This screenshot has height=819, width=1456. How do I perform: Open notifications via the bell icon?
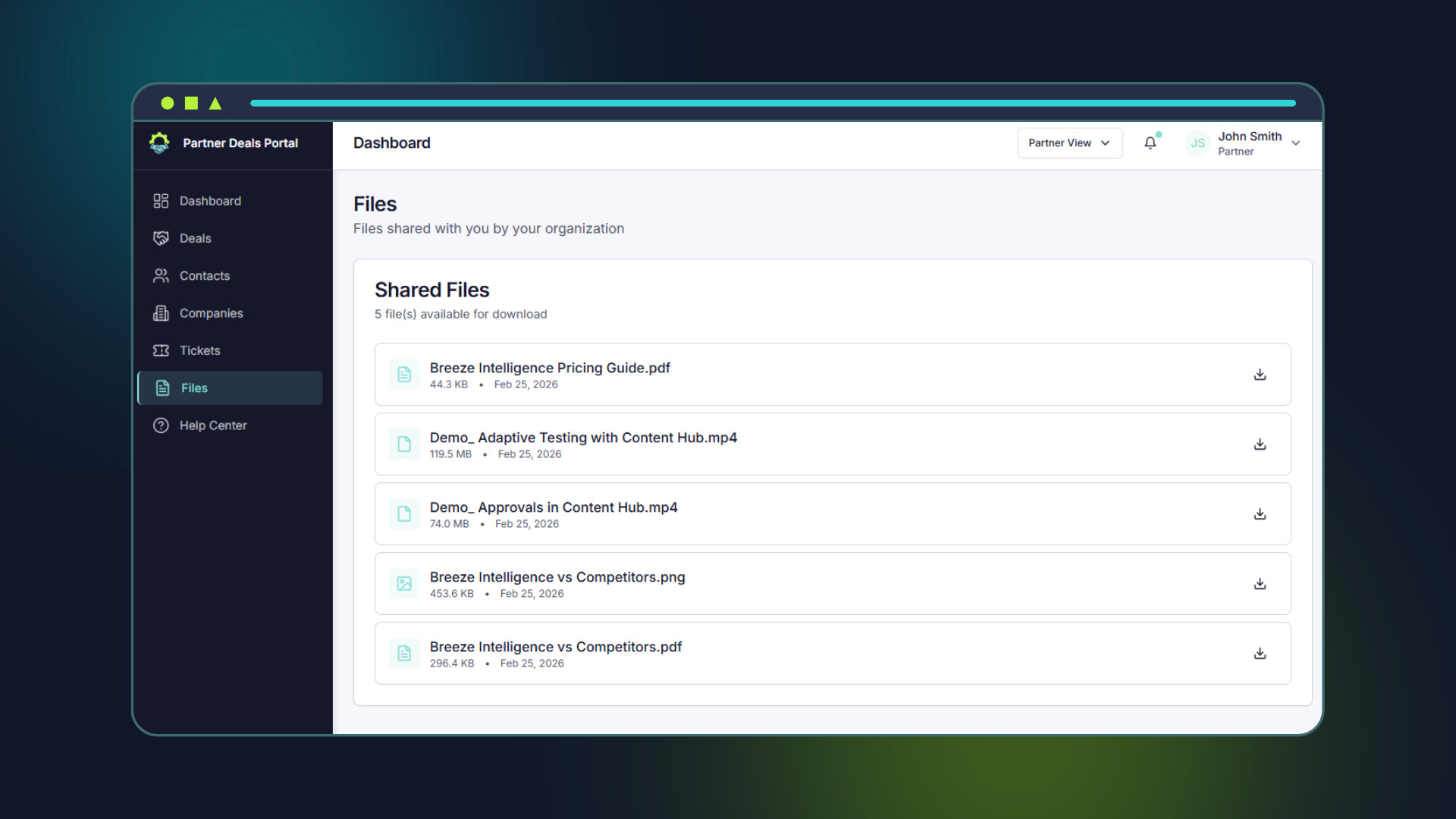click(1150, 143)
